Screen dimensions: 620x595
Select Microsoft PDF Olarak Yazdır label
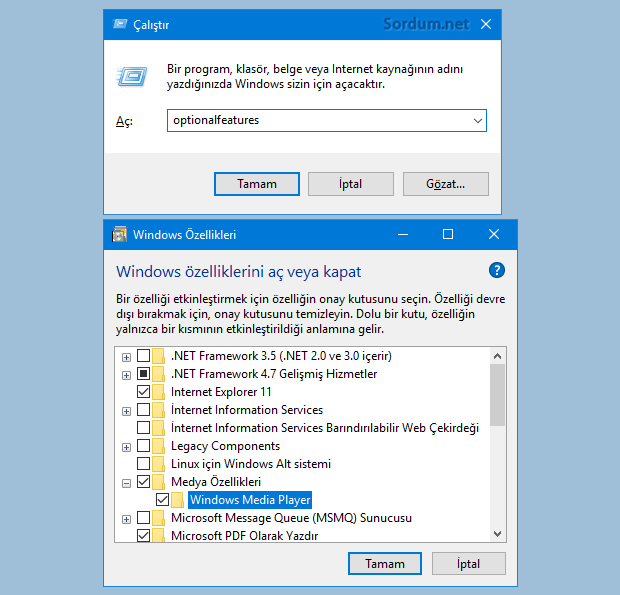[x=244, y=536]
